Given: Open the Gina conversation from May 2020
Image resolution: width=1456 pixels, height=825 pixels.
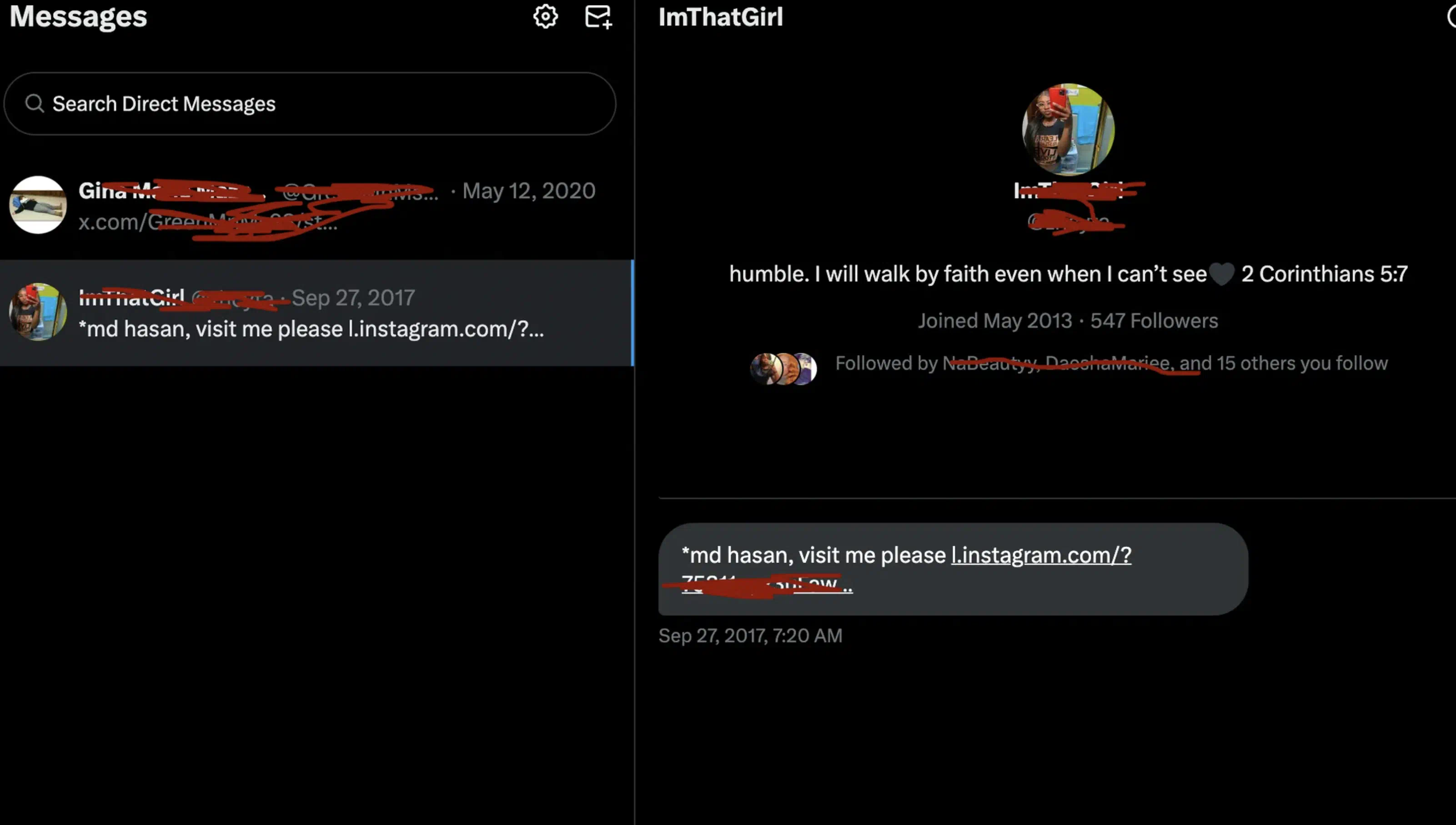Looking at the screenshot, I should pos(316,205).
